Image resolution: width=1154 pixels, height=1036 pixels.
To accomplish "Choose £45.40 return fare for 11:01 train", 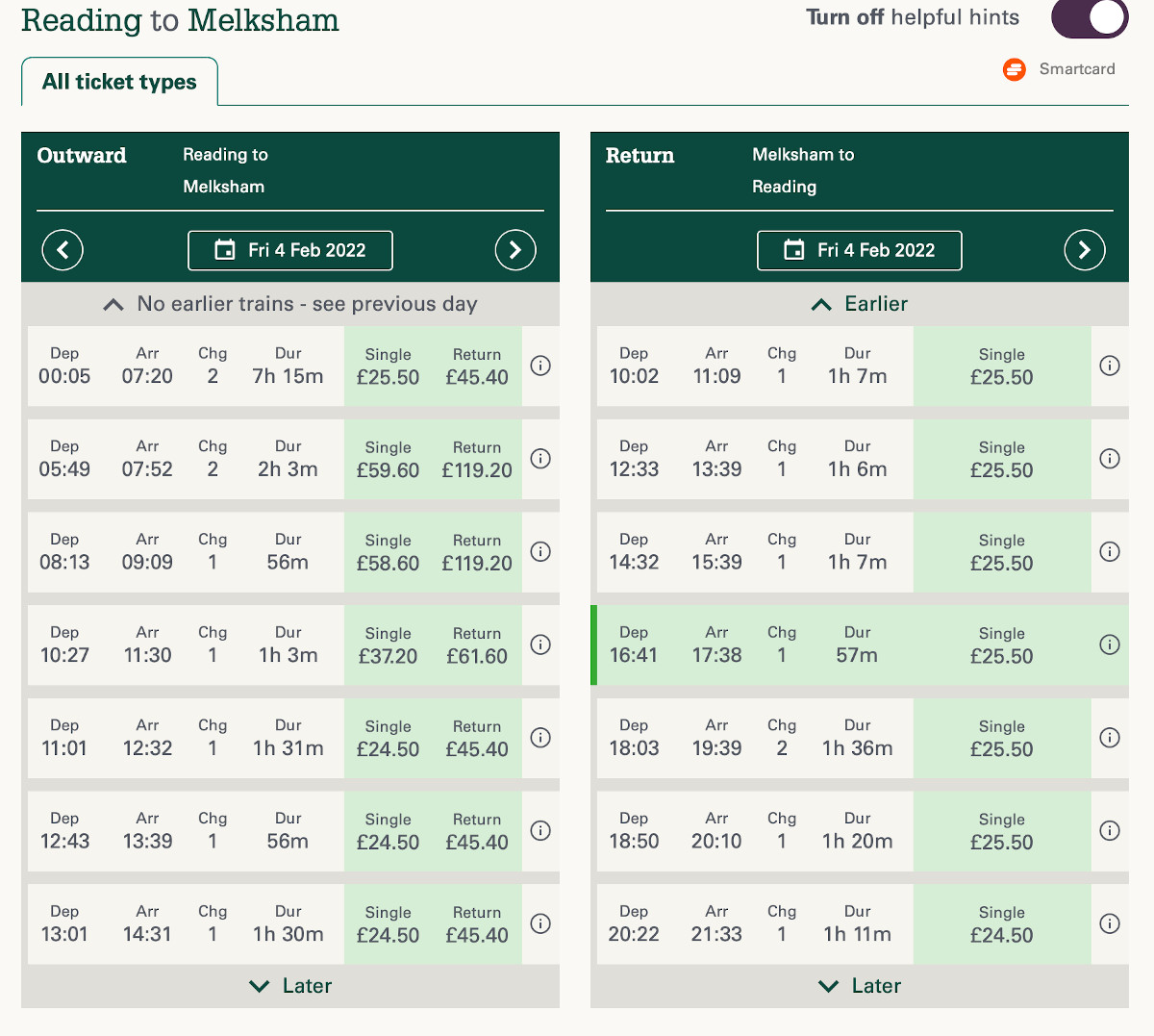I will (477, 739).
